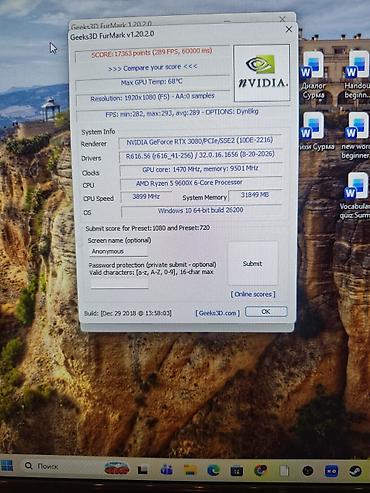Click the GPU core 1470 MHz clocks value
This screenshot has height=493, width=370.
pos(201,169)
